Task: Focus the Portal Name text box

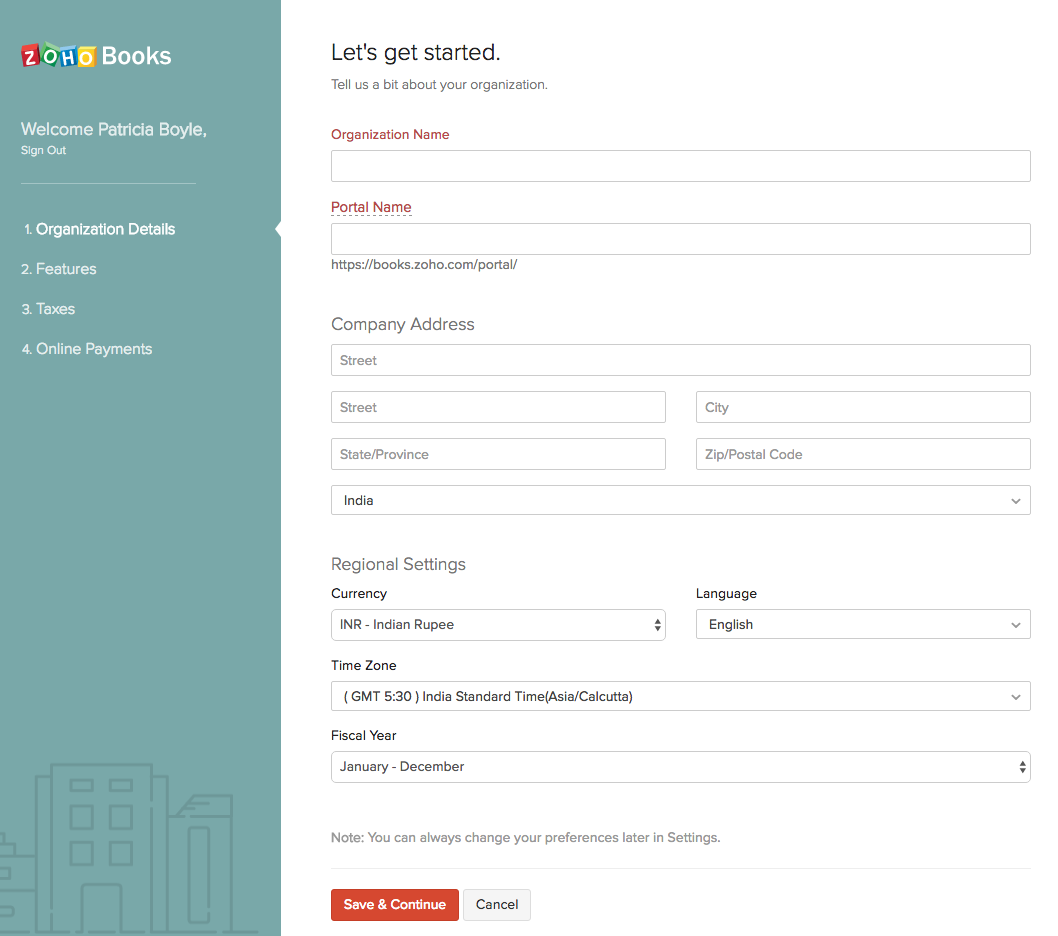Action: click(x=680, y=239)
